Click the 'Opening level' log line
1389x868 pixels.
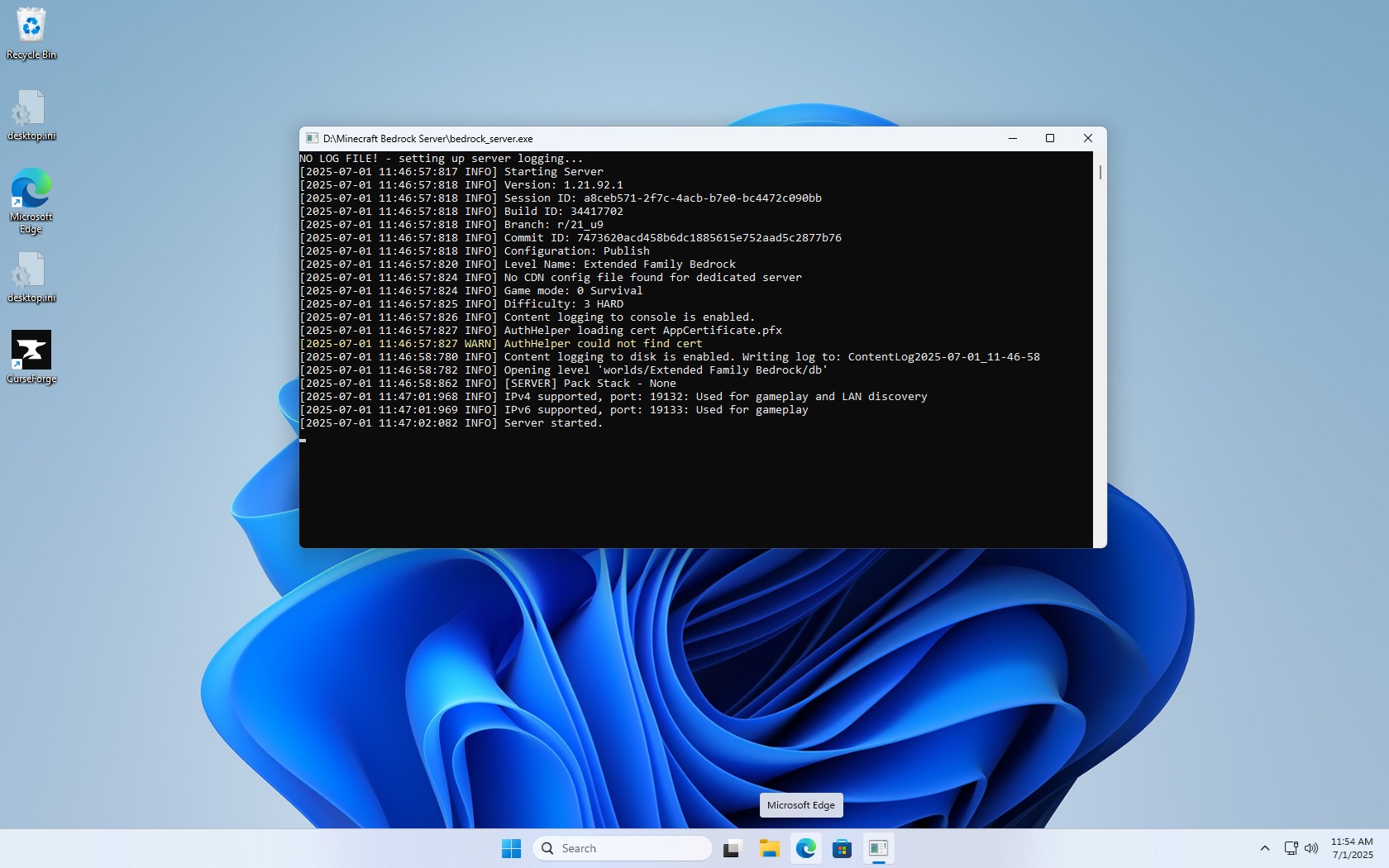tap(564, 370)
